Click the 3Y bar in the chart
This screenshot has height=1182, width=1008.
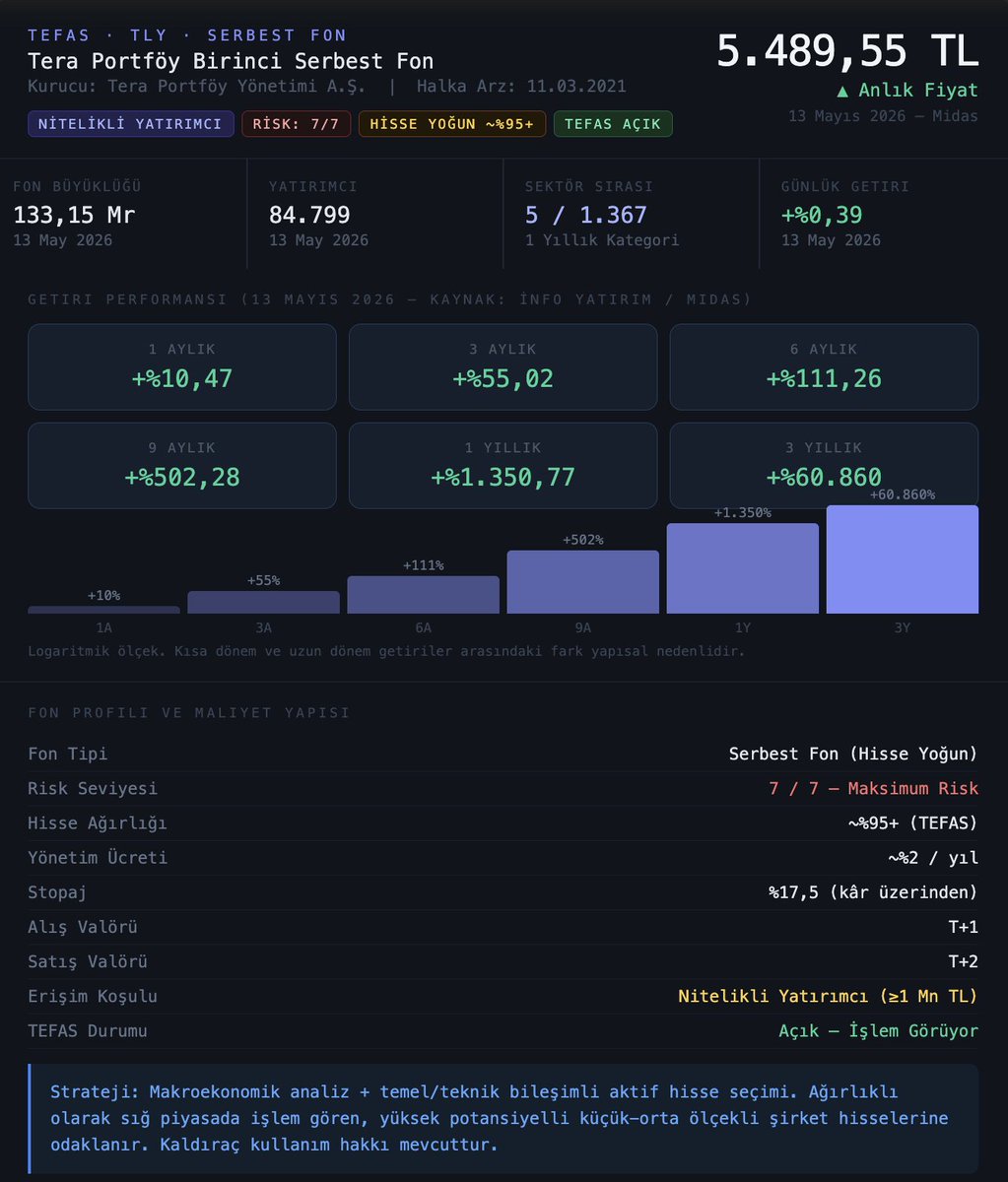(x=902, y=559)
